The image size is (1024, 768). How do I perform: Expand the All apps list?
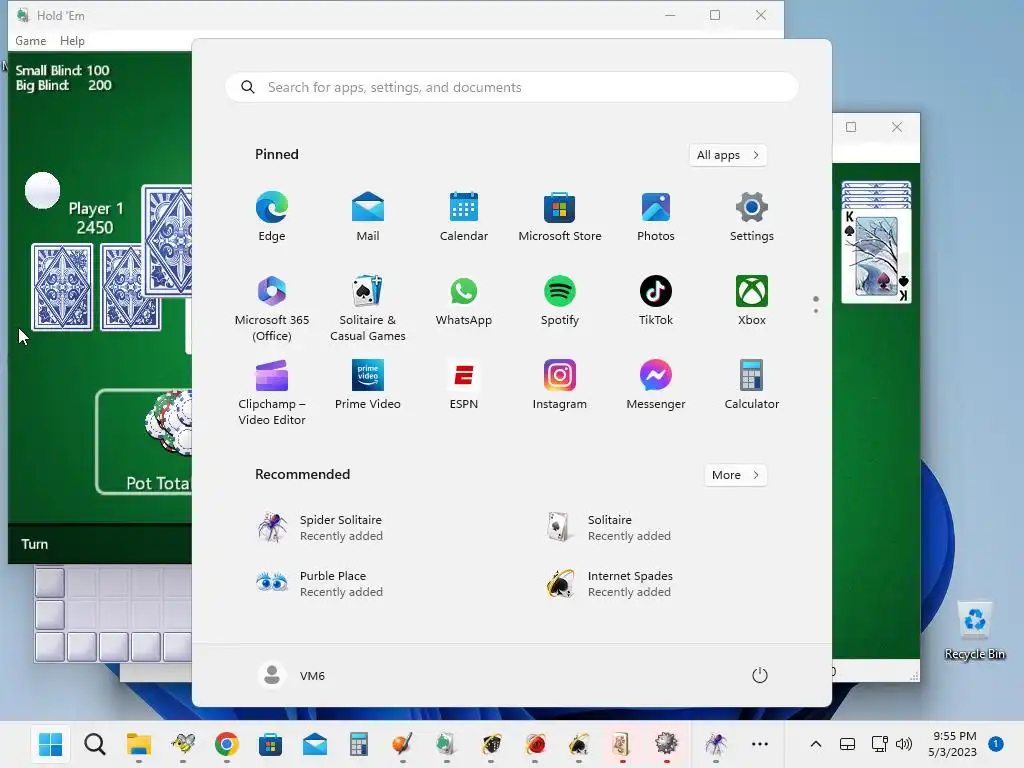click(728, 155)
